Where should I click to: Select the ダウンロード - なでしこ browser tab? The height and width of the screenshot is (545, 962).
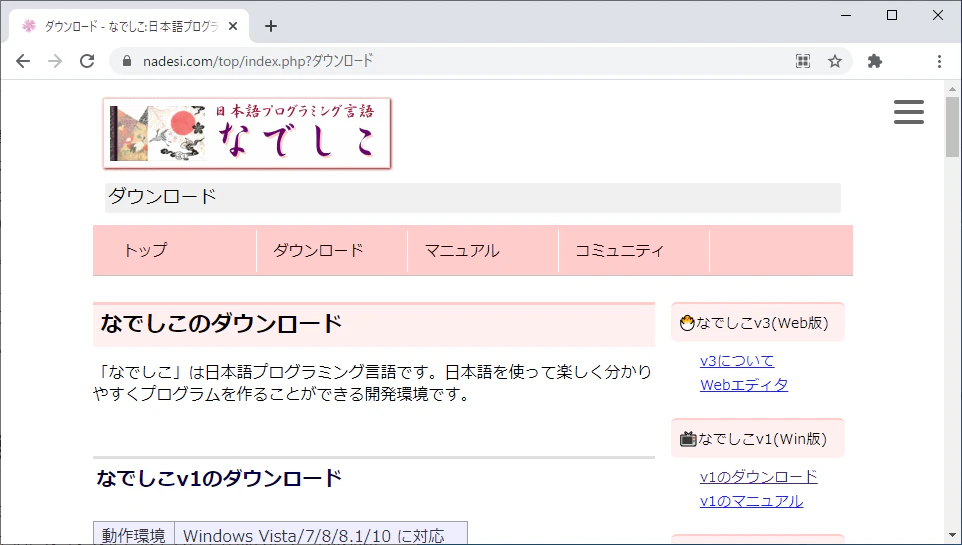coord(129,26)
